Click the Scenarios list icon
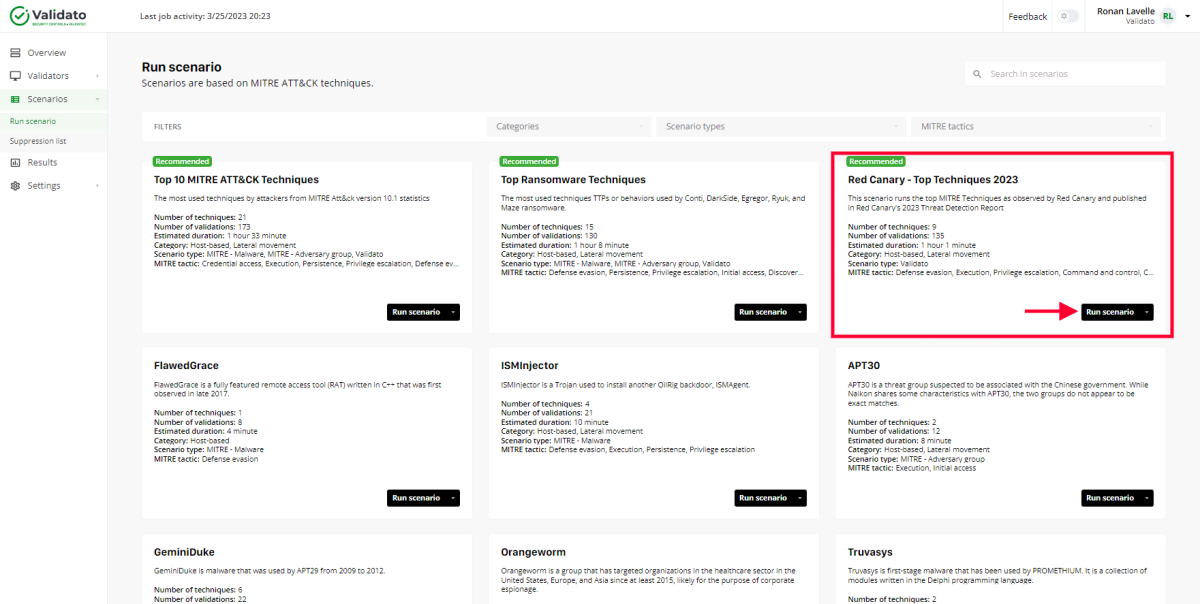1200x604 pixels. point(15,99)
